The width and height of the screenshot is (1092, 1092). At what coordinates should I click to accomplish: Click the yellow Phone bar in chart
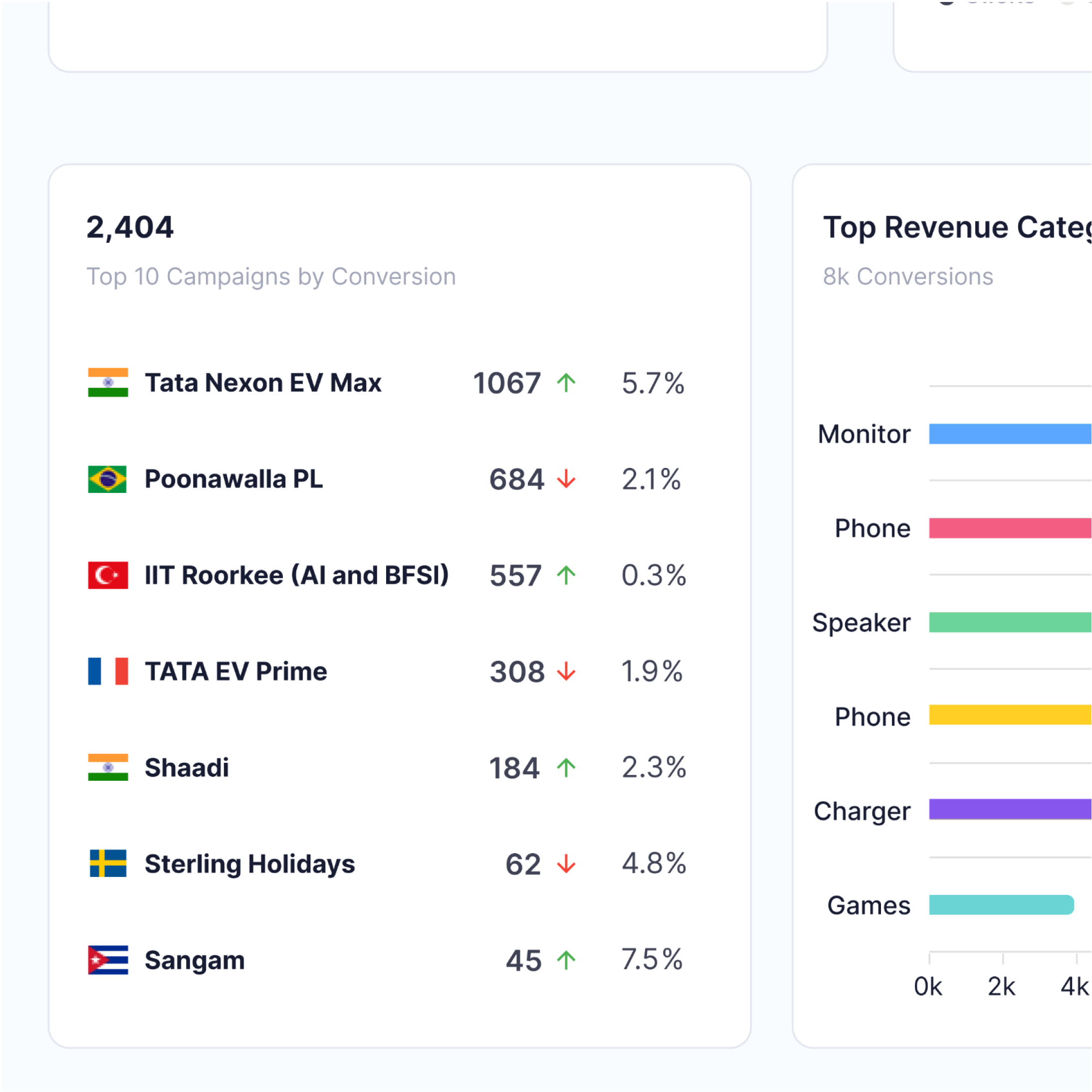coord(1010,715)
